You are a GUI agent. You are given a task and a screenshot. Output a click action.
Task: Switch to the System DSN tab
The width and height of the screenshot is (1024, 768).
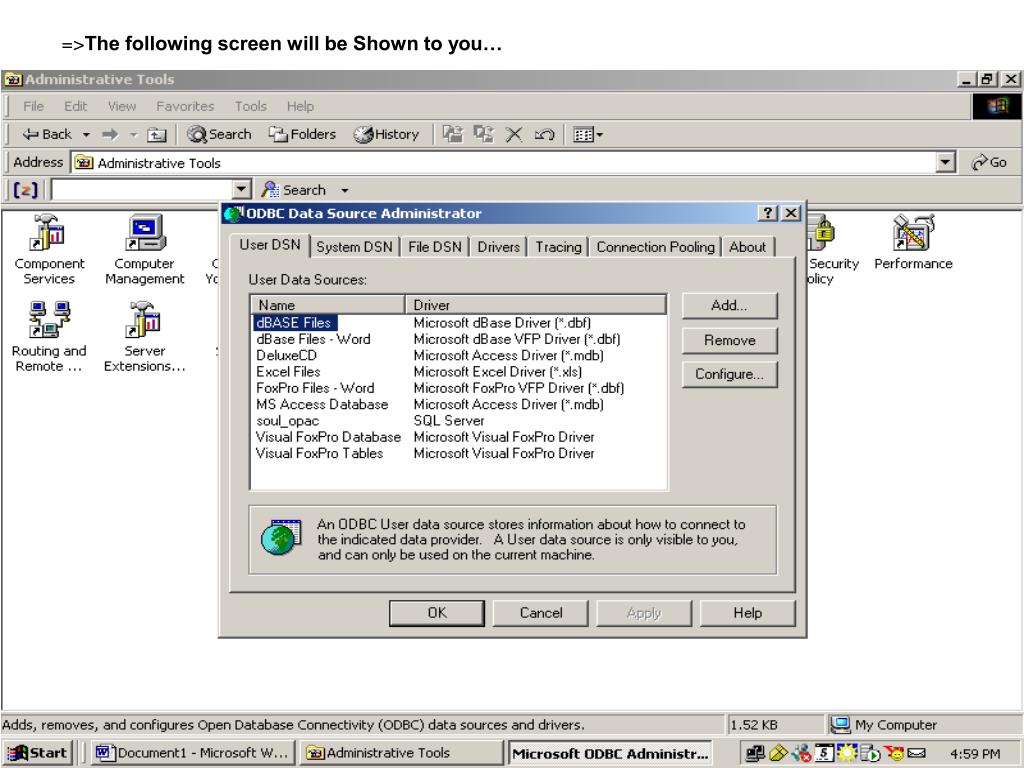pyautogui.click(x=354, y=247)
